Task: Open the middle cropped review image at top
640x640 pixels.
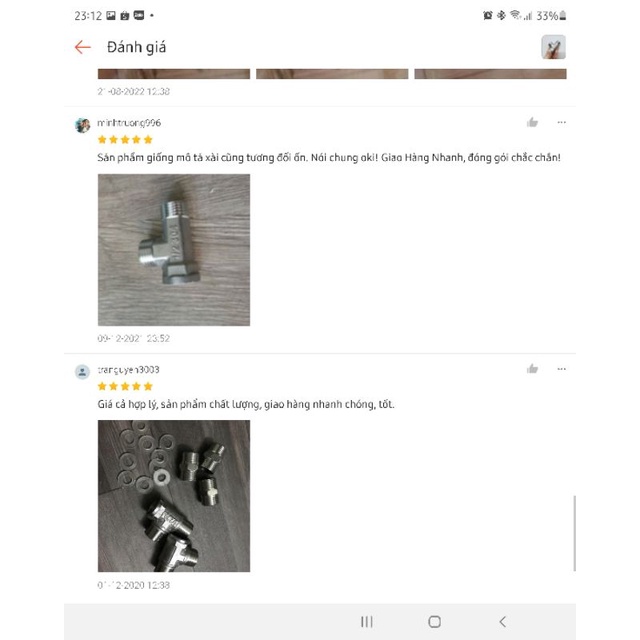Action: (332, 74)
